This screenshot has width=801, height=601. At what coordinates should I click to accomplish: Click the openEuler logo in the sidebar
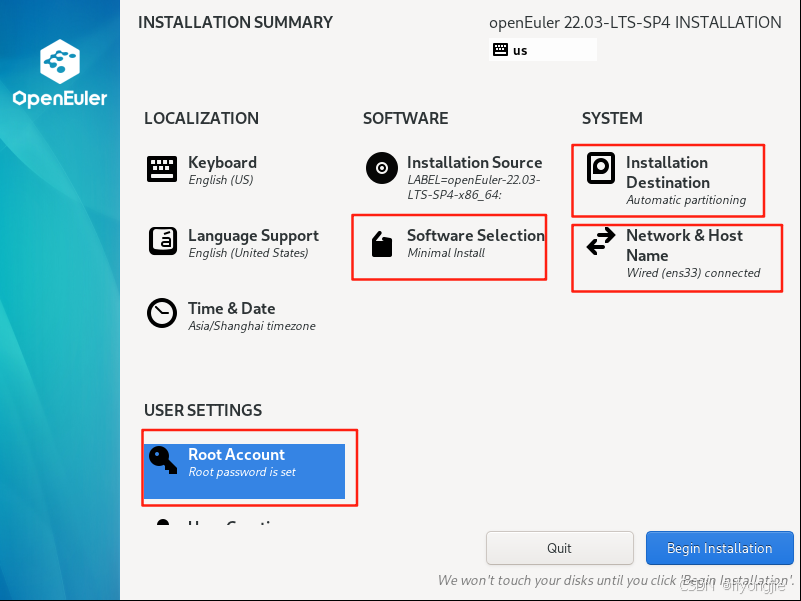[x=60, y=73]
